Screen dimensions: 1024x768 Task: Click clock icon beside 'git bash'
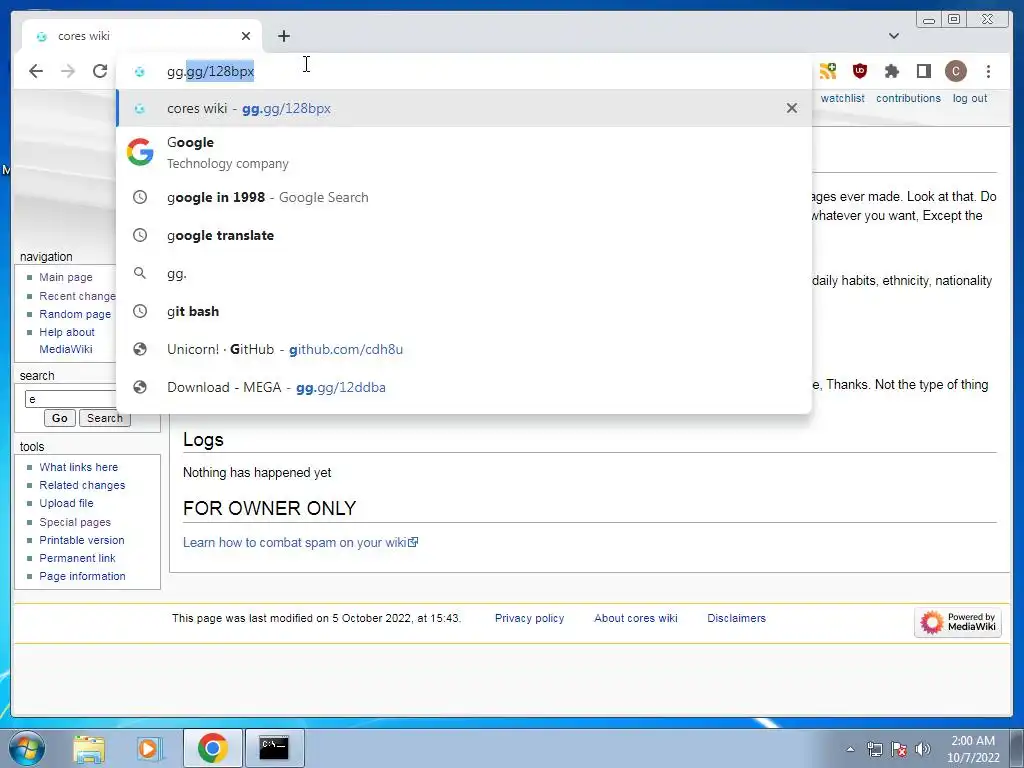(x=140, y=312)
